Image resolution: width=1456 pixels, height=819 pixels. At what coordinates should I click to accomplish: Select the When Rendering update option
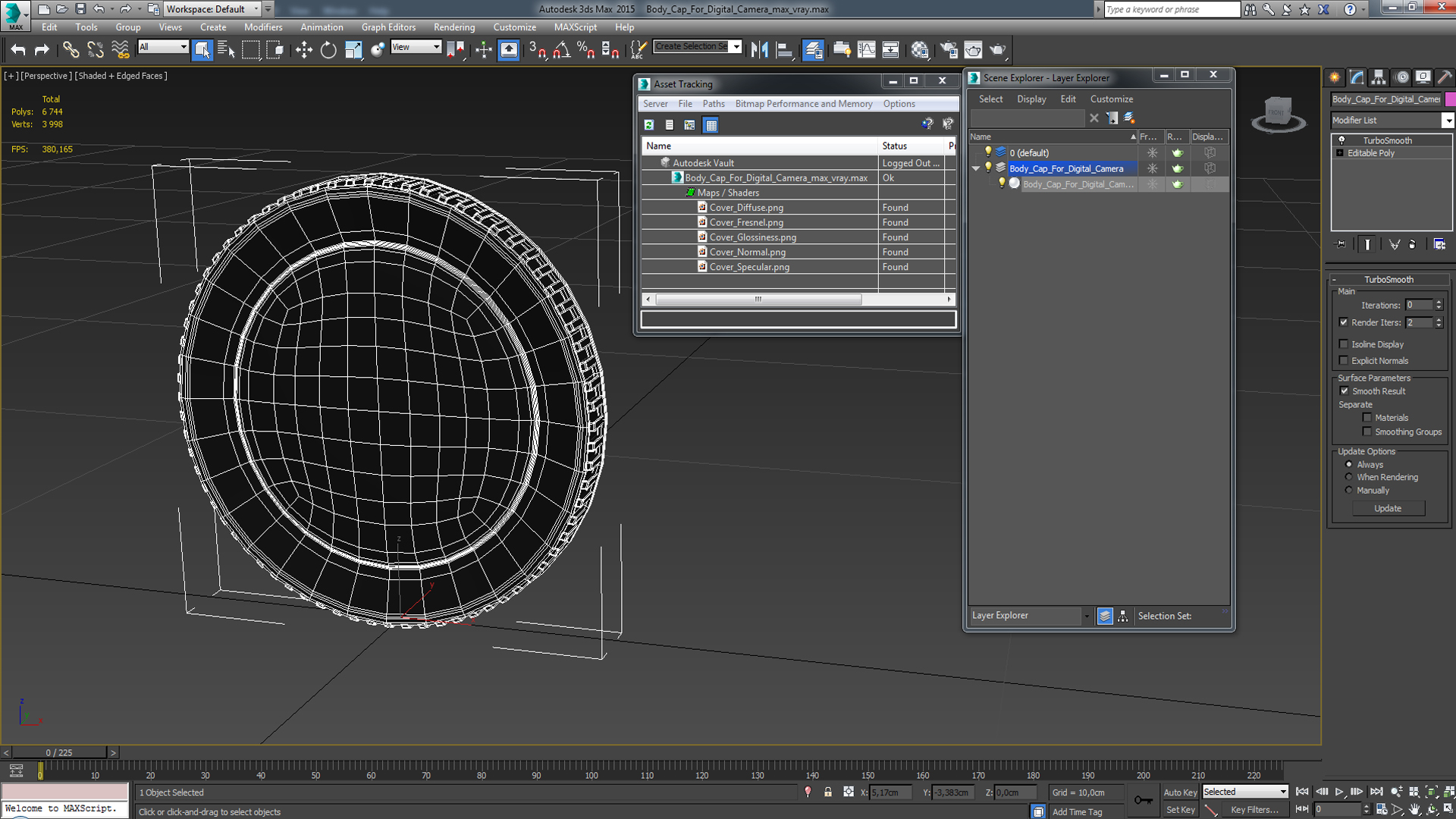coord(1349,478)
